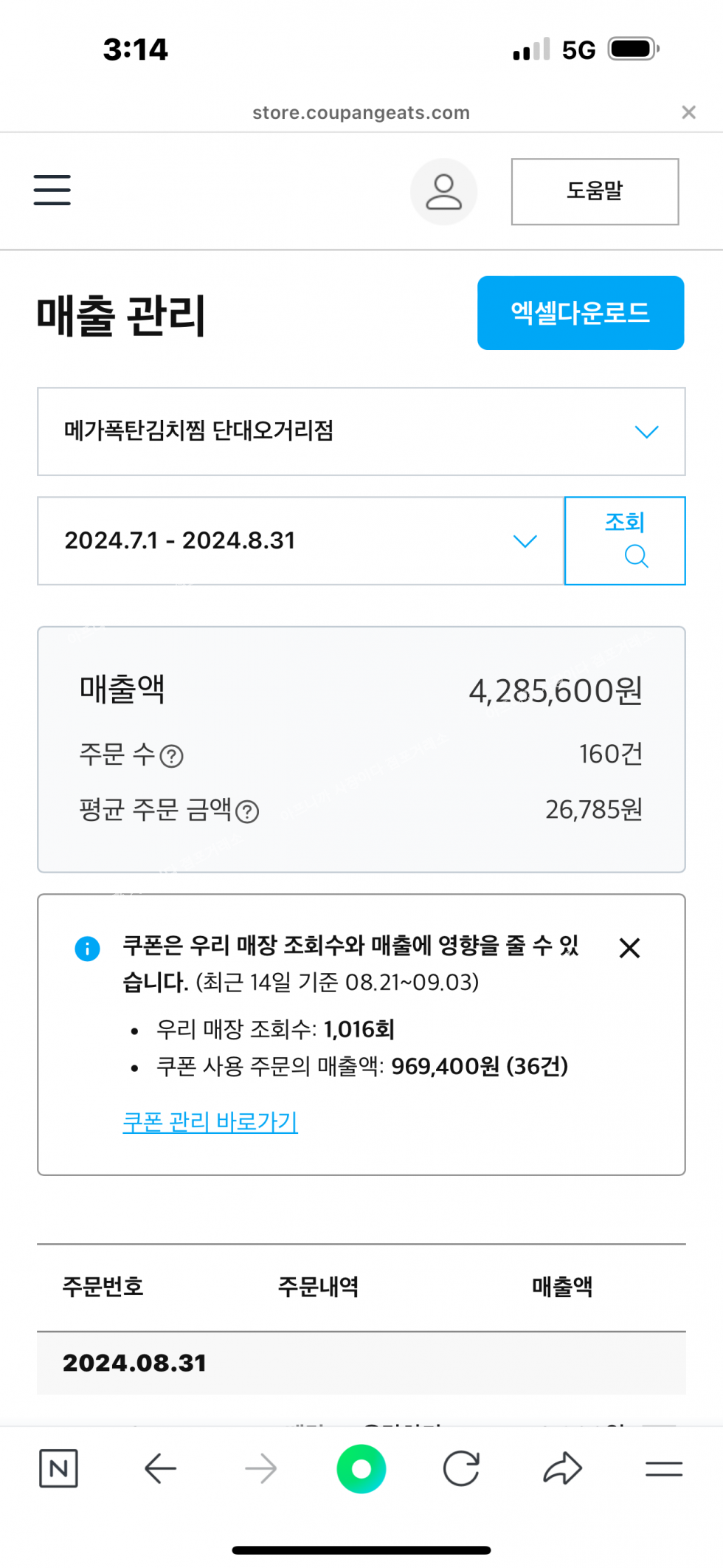Tap the user profile avatar icon

(443, 191)
